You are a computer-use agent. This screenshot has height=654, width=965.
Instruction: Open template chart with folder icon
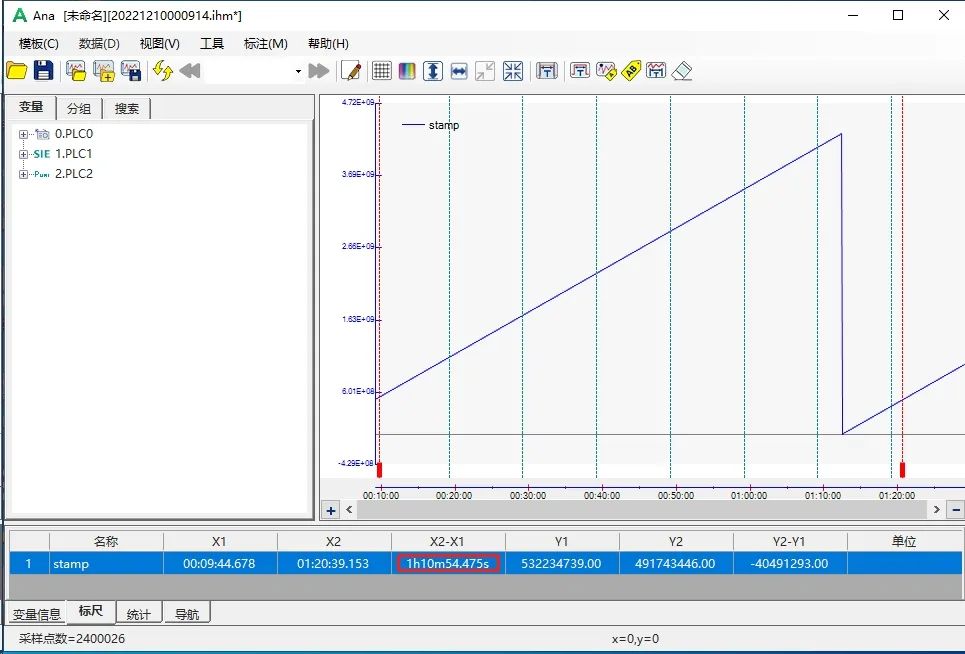76,71
